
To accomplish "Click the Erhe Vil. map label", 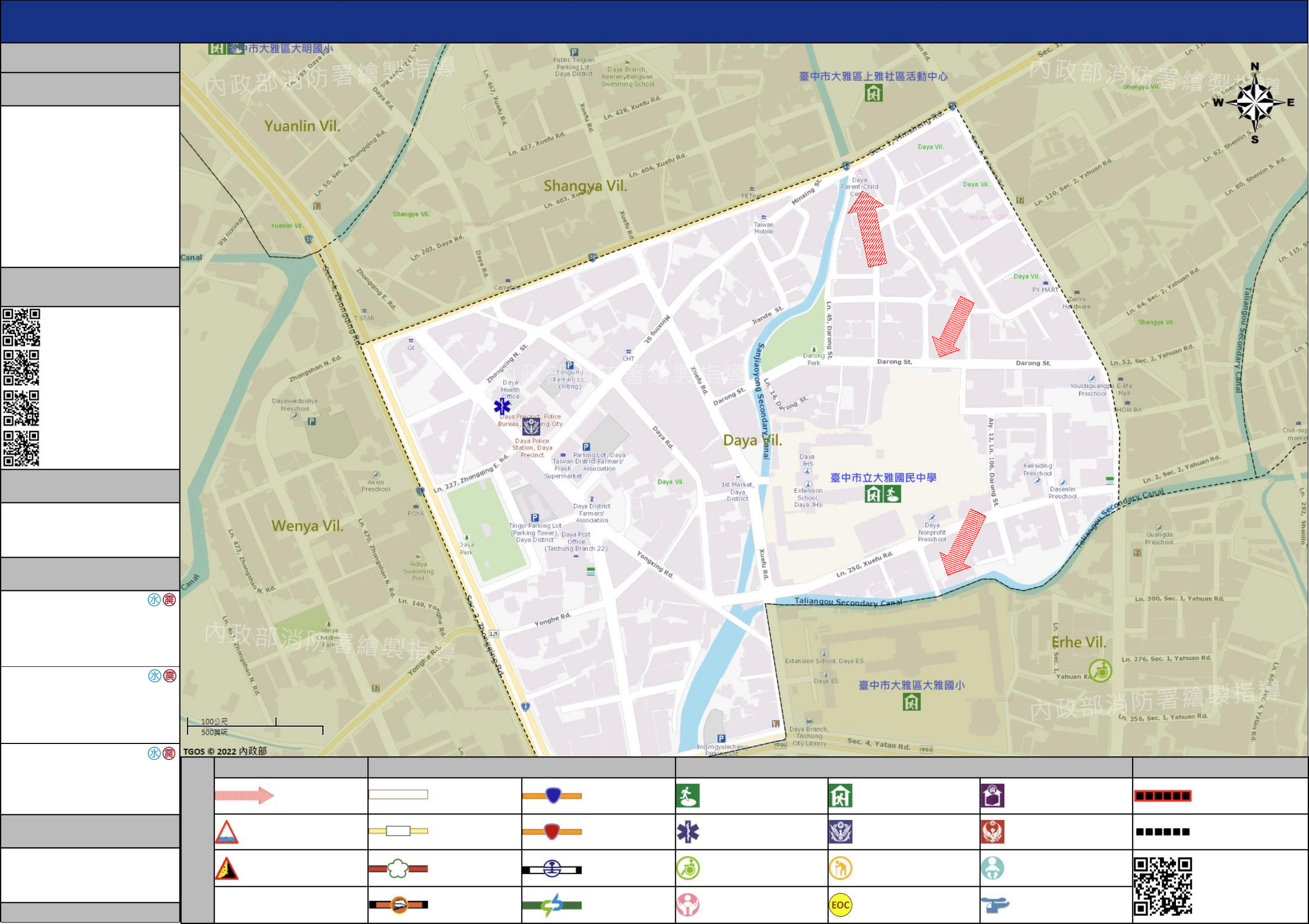I will tap(1079, 643).
